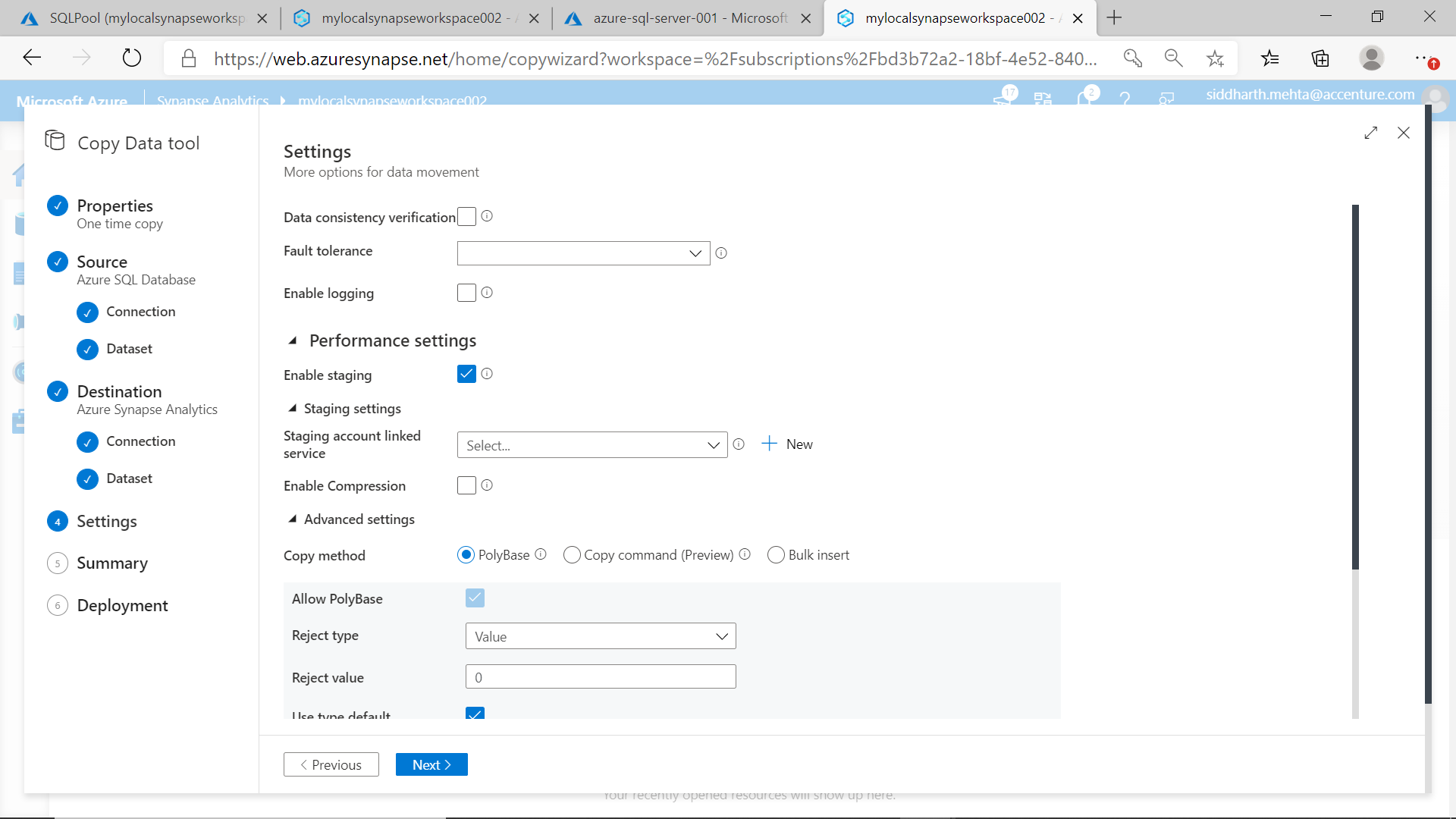
Task: Tick the Enable Compression checkbox
Action: coord(466,485)
